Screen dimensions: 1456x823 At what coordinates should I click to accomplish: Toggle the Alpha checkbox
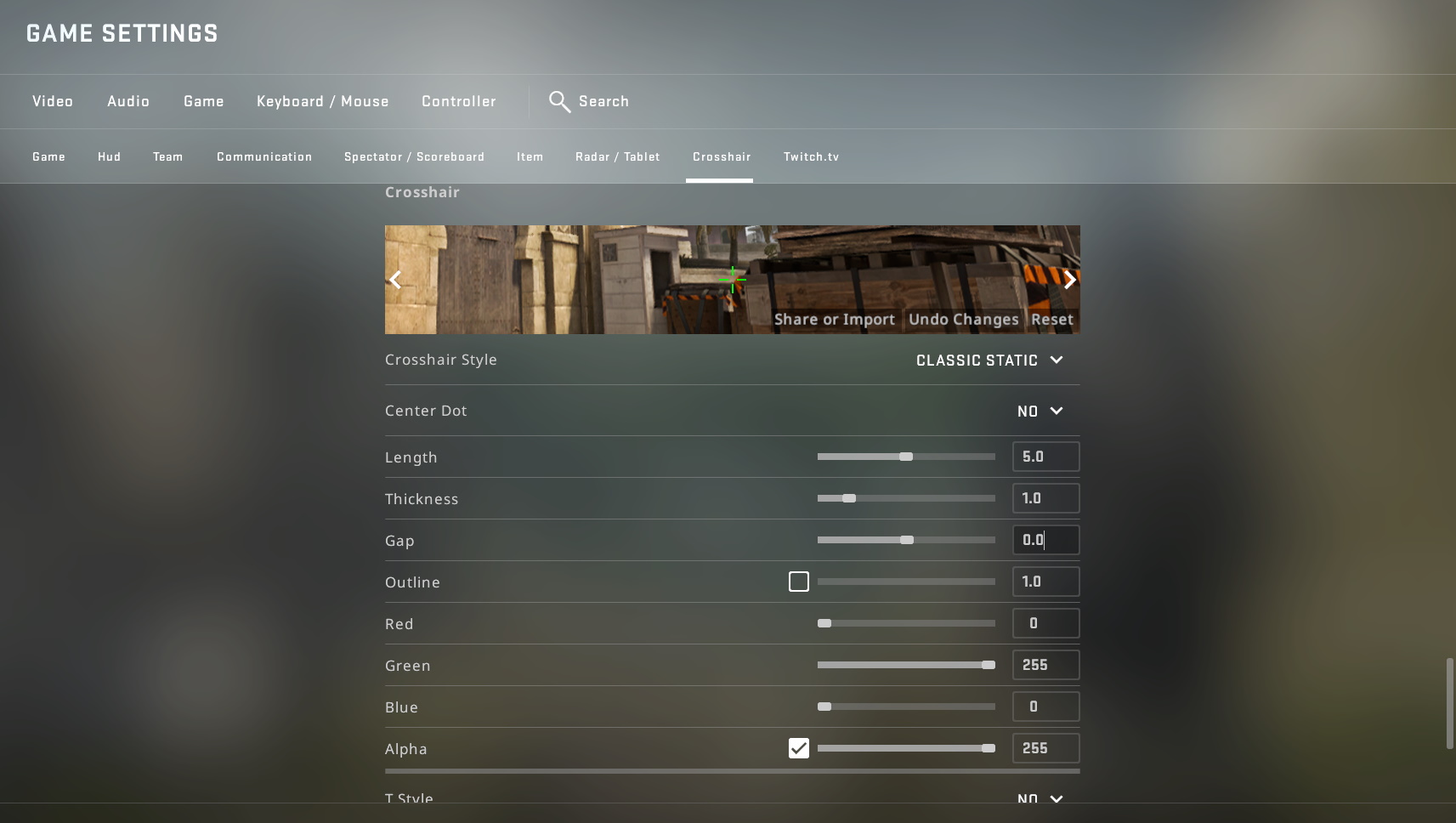(799, 748)
